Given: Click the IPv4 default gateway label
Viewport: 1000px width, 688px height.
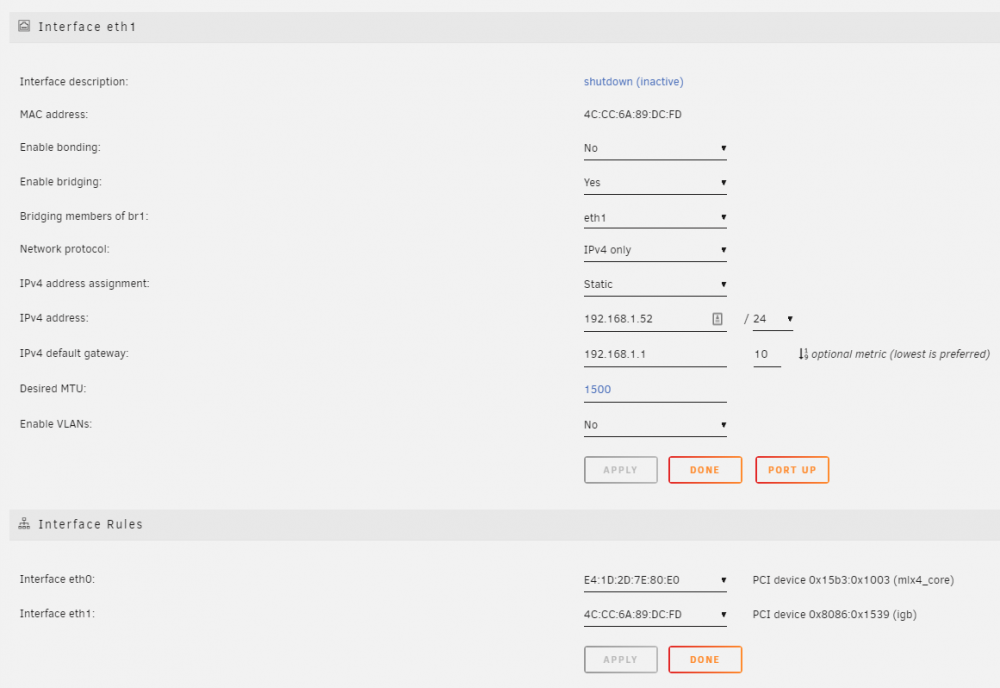Looking at the screenshot, I should [x=74, y=353].
